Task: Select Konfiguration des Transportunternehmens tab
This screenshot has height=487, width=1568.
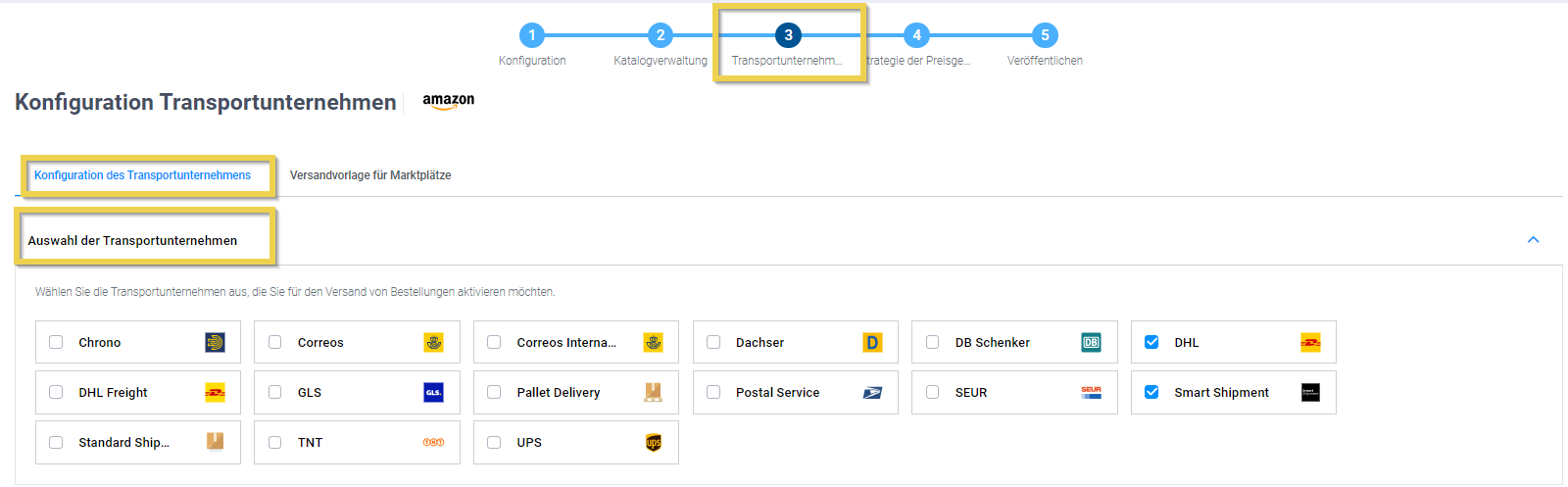Action: point(142,175)
